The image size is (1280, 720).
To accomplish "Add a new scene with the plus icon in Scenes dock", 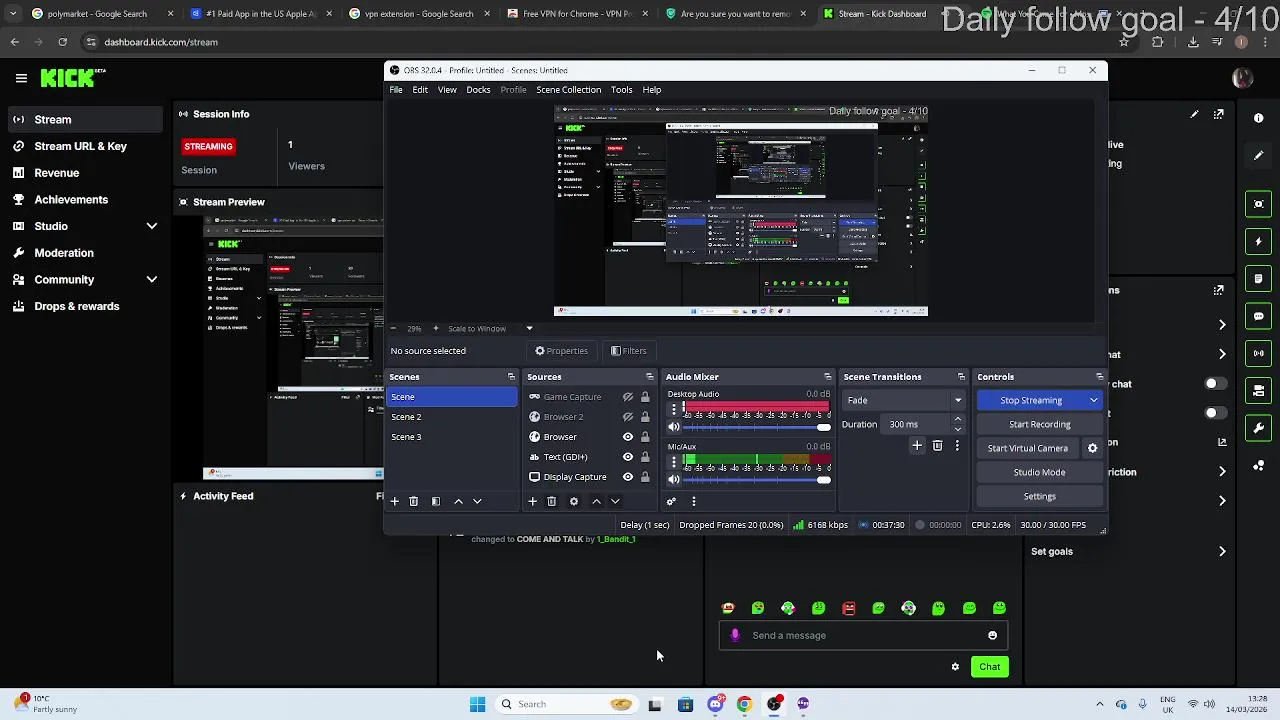I will [x=394, y=501].
